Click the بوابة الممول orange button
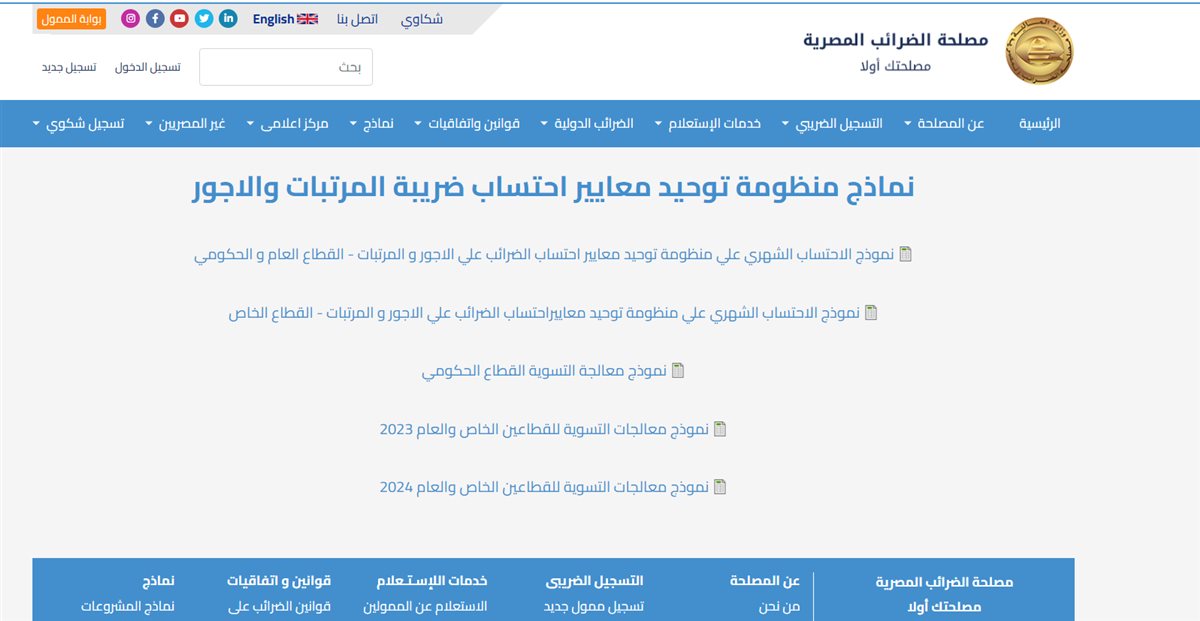Screen dimensions: 1200x621 tap(72, 19)
